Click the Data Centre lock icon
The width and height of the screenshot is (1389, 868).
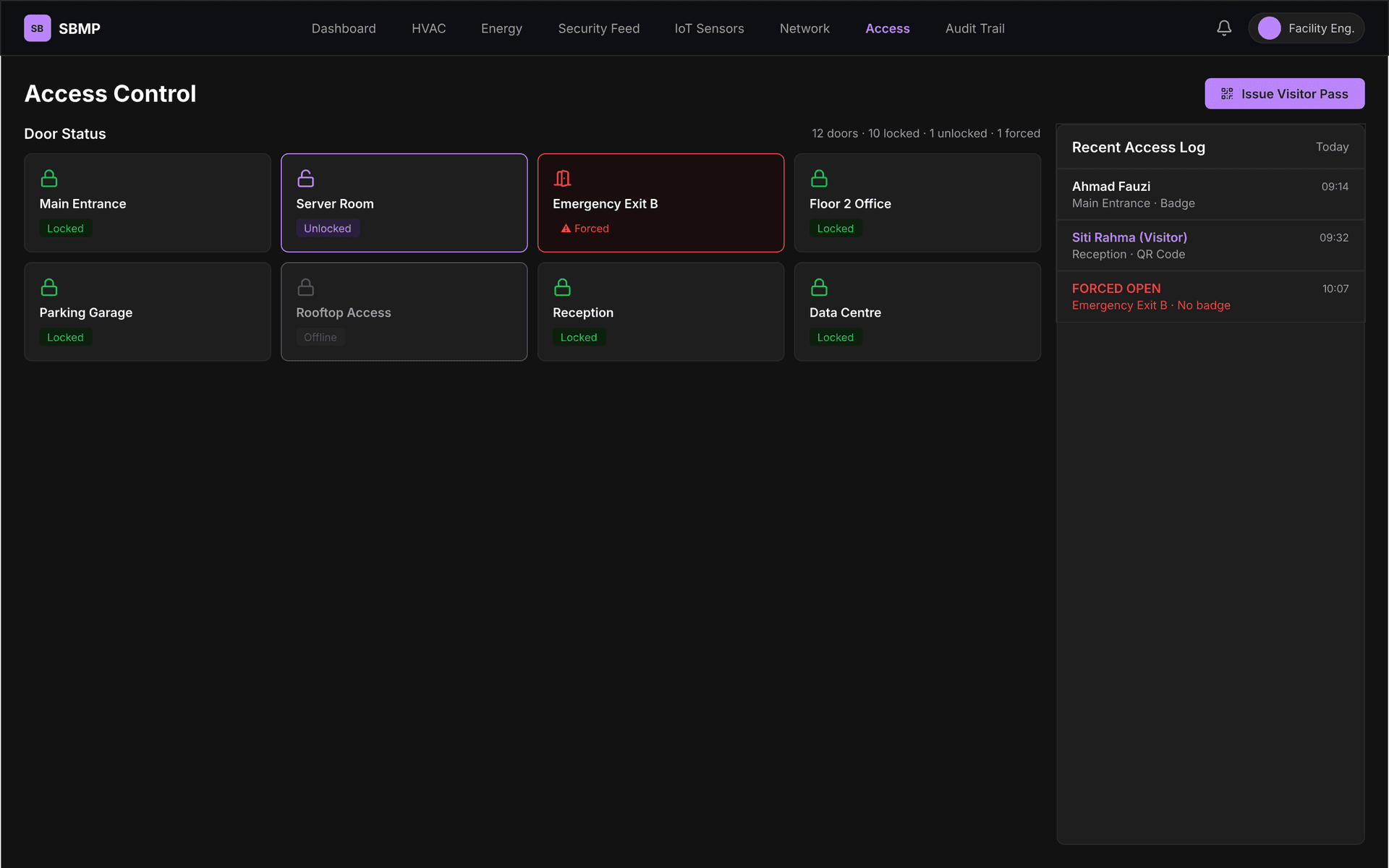[819, 287]
